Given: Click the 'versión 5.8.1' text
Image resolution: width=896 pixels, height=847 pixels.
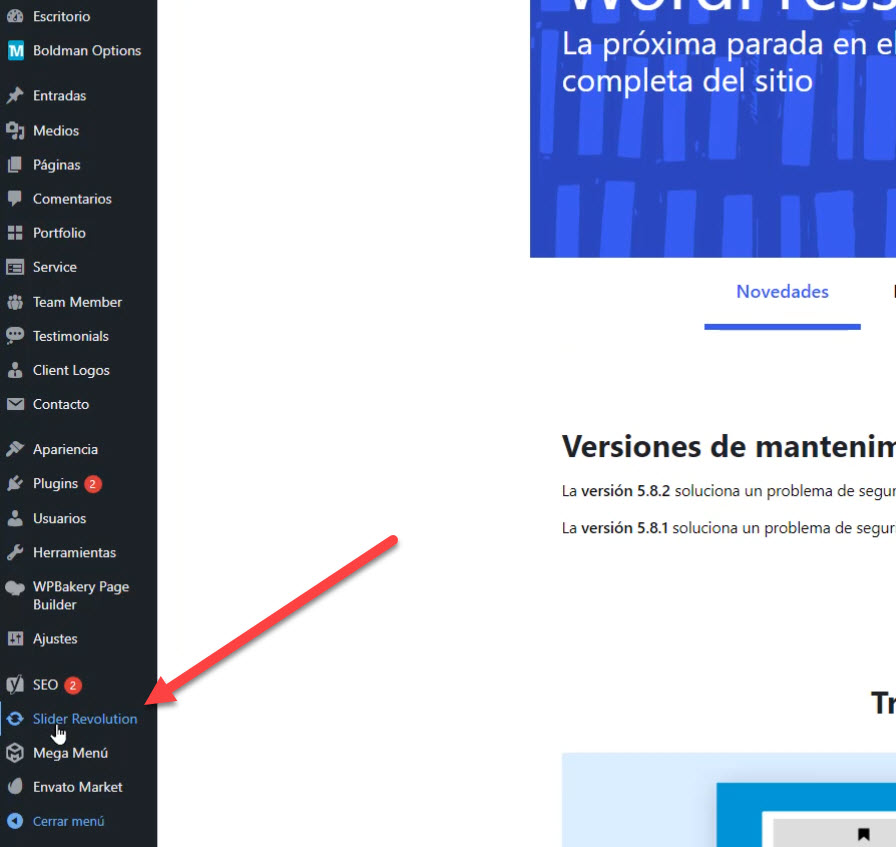Looking at the screenshot, I should pos(625,528).
